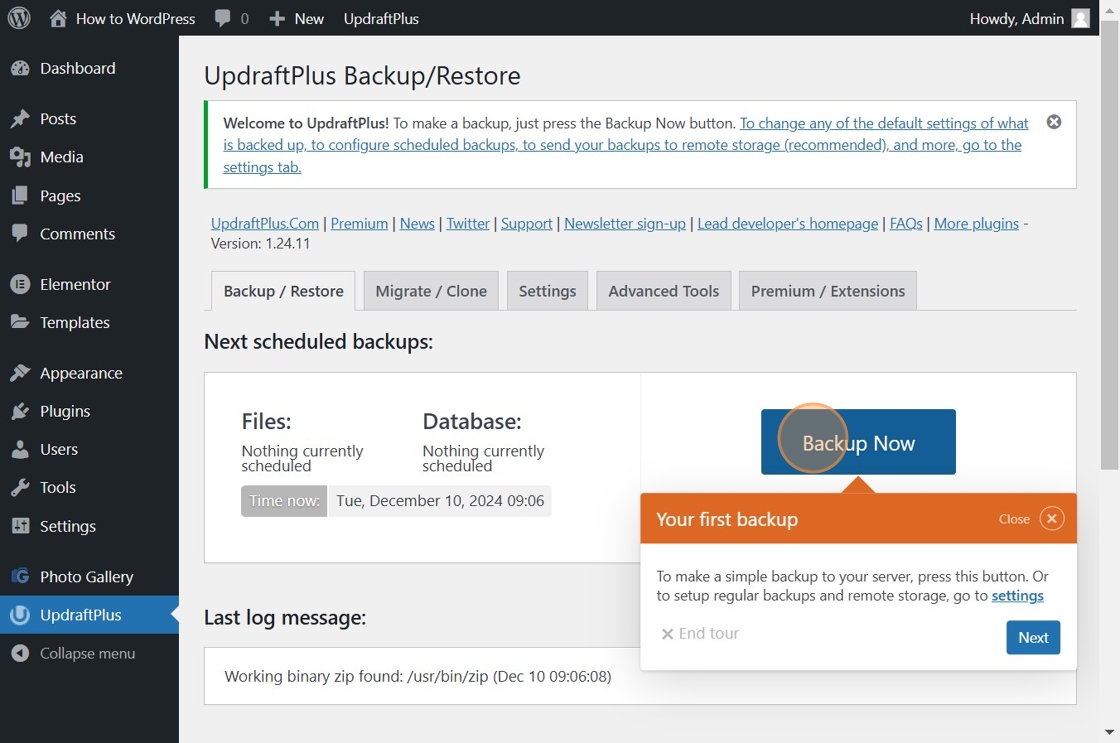Select the Backup / Restore tab
The width and height of the screenshot is (1120, 743).
point(283,291)
